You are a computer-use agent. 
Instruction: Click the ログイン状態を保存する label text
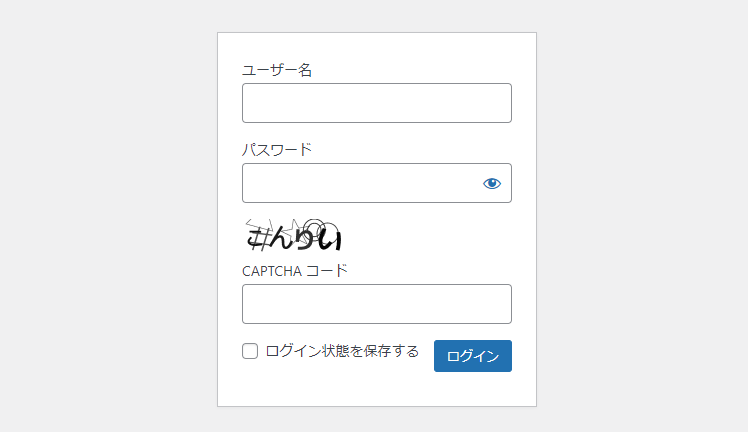[342, 351]
